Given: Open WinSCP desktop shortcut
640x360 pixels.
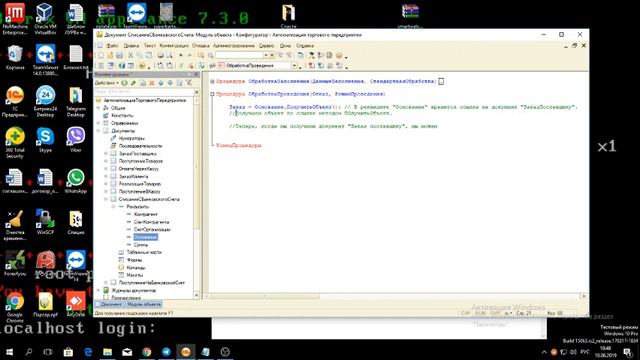Looking at the screenshot, I should [x=45, y=222].
